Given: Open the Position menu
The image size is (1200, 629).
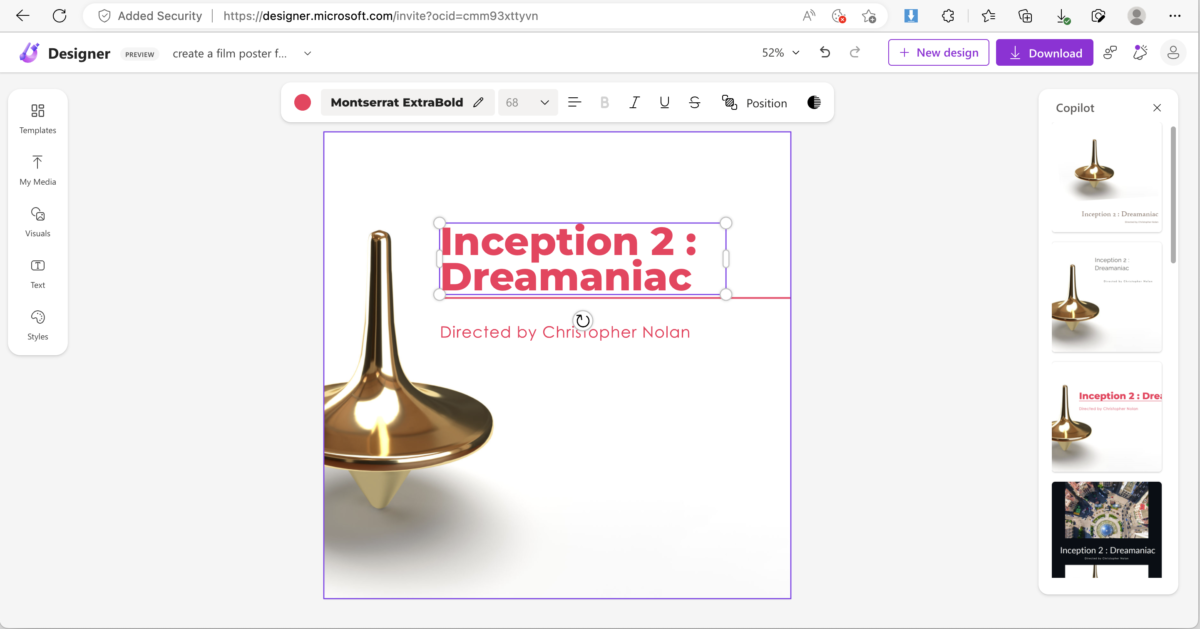Looking at the screenshot, I should click(755, 103).
